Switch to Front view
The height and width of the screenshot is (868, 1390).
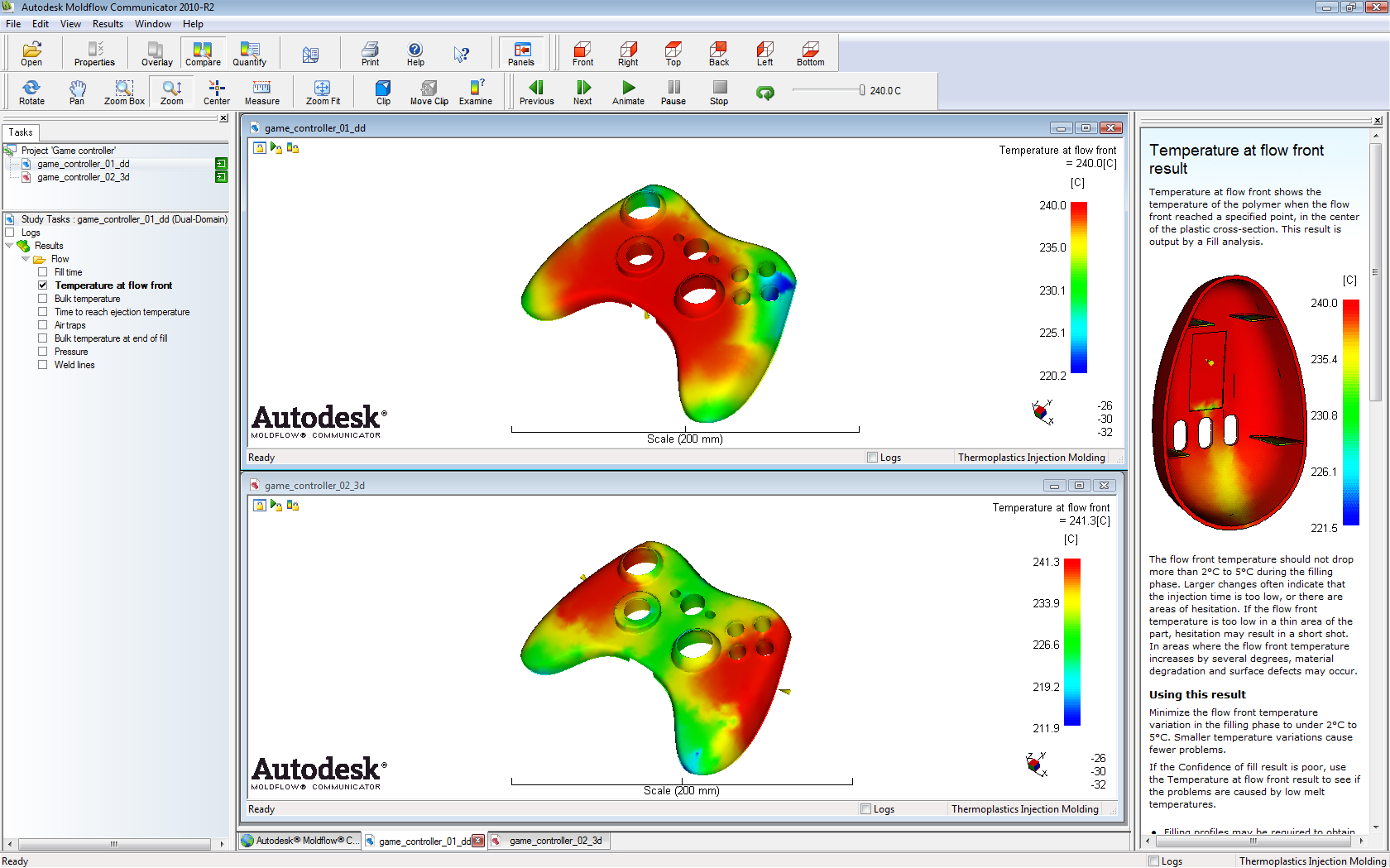(582, 54)
